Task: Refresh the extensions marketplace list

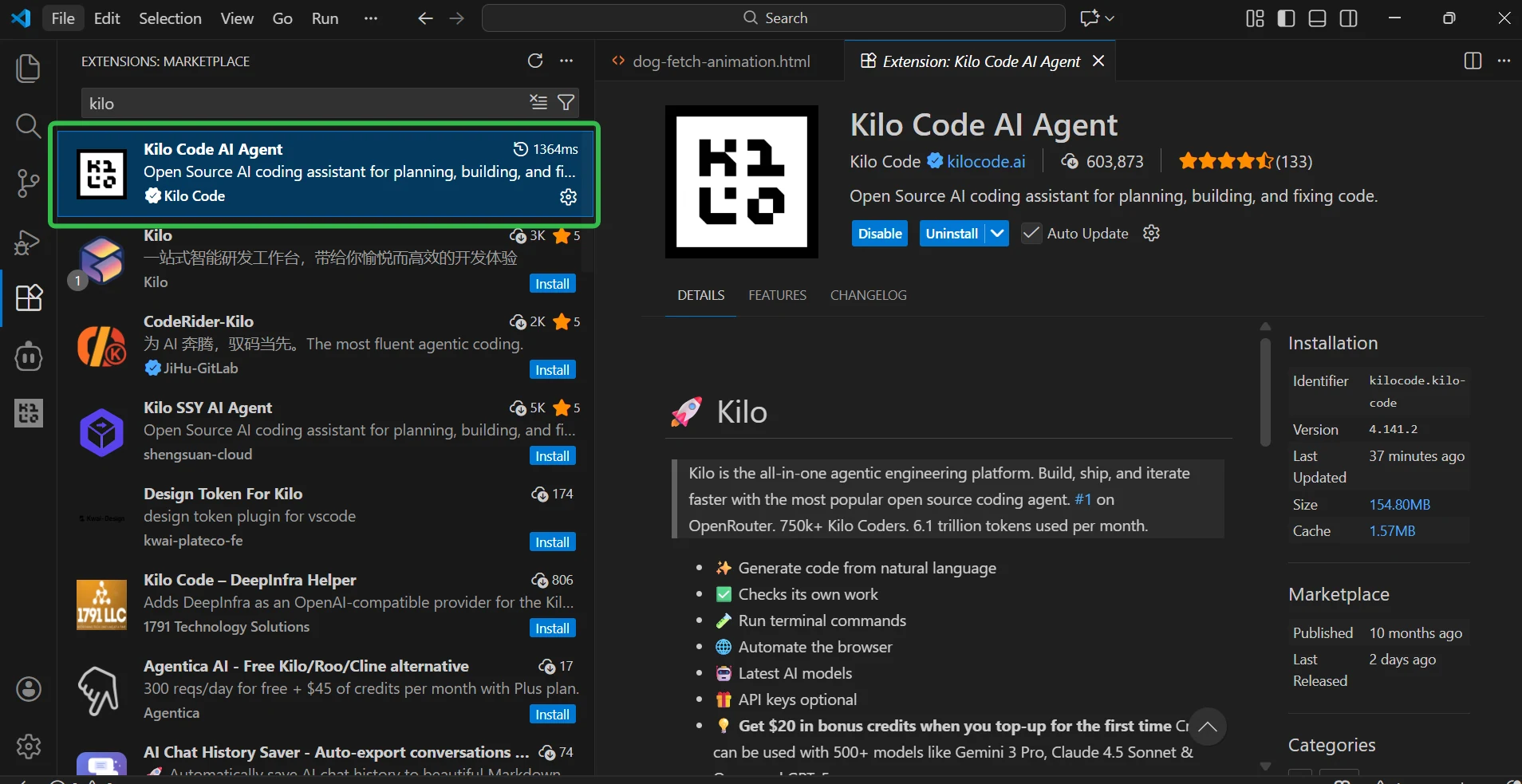Action: coord(535,61)
